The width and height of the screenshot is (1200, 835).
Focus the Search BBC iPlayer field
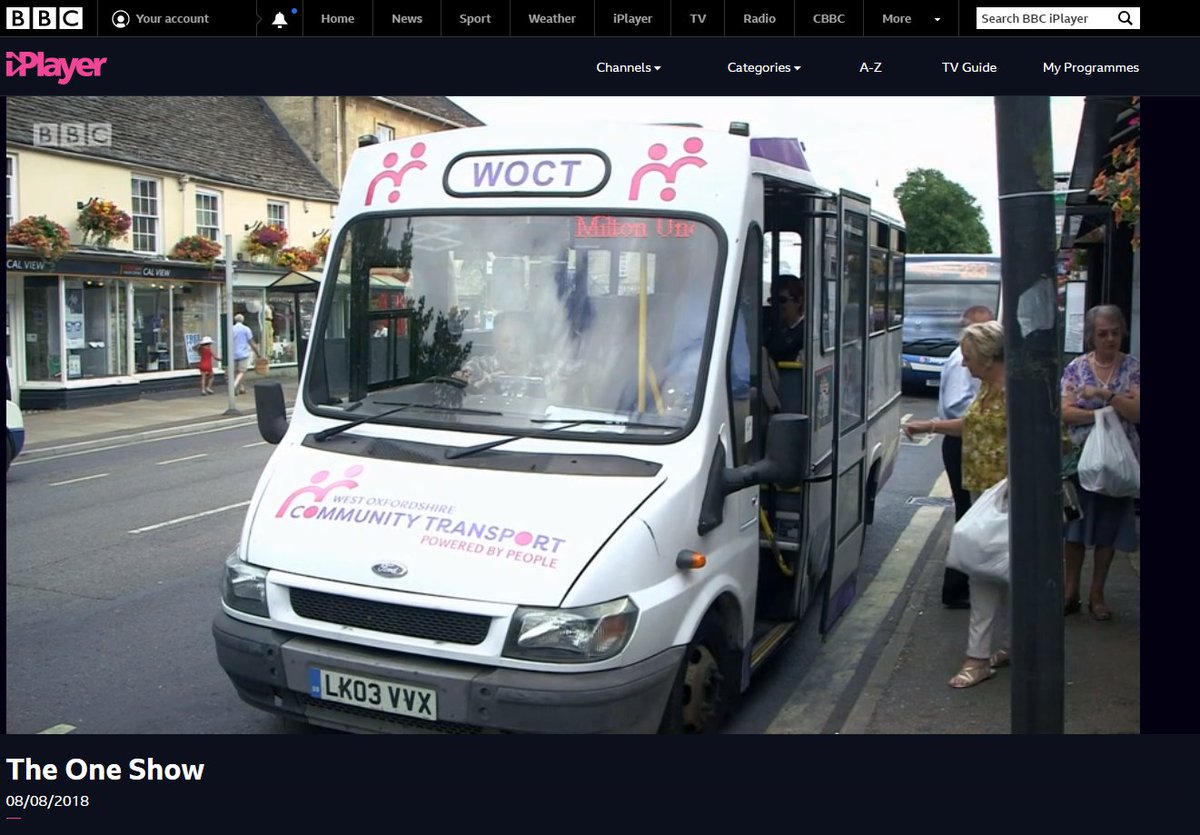1044,18
